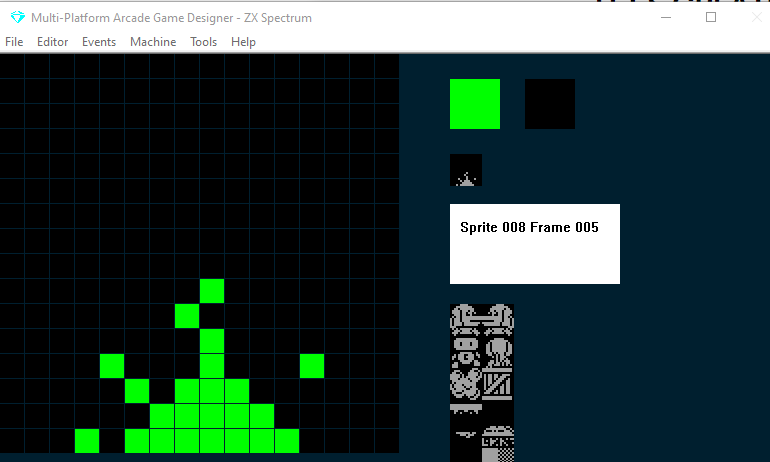770x462 pixels.
Task: Select the goggle-eyed face sprite in the strip
Action: 466,352
